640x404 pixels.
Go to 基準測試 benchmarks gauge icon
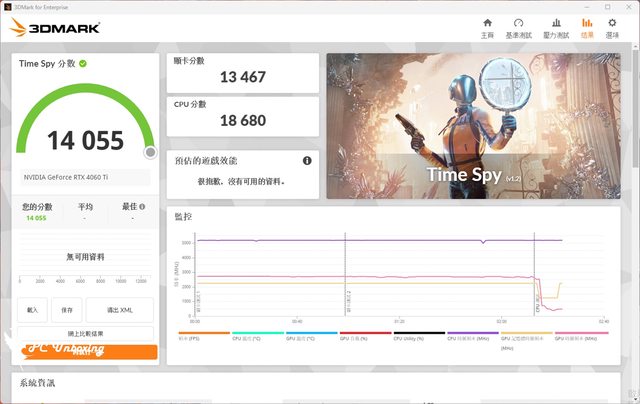coord(518,27)
